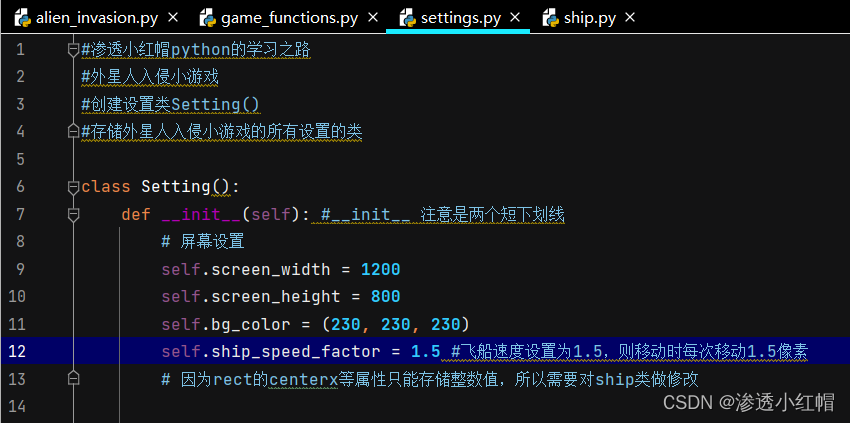Click line number 5 in the gutter

(x=20, y=159)
